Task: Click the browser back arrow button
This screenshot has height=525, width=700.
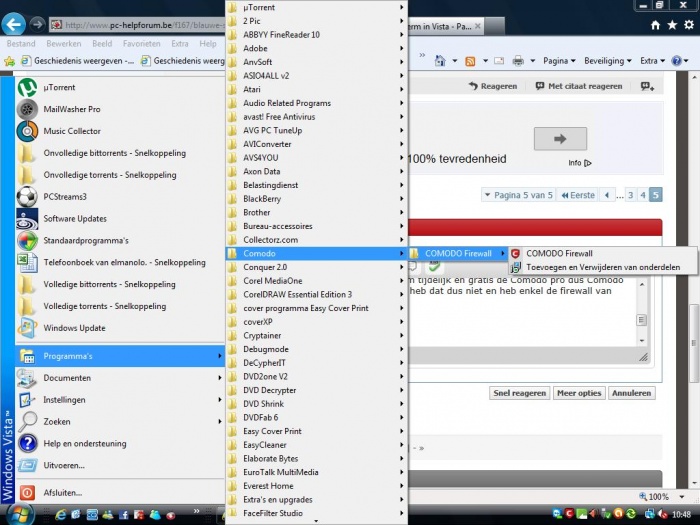Action: (x=13, y=24)
